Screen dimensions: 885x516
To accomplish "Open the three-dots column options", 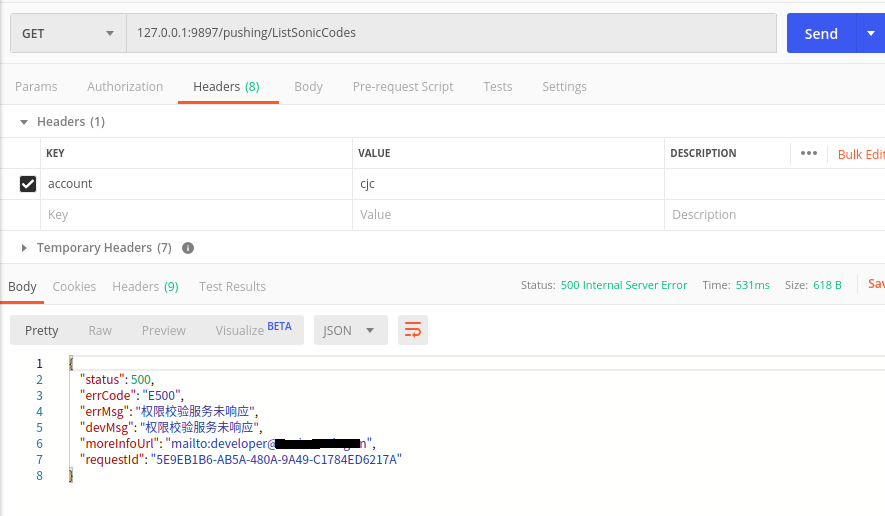I will point(809,153).
